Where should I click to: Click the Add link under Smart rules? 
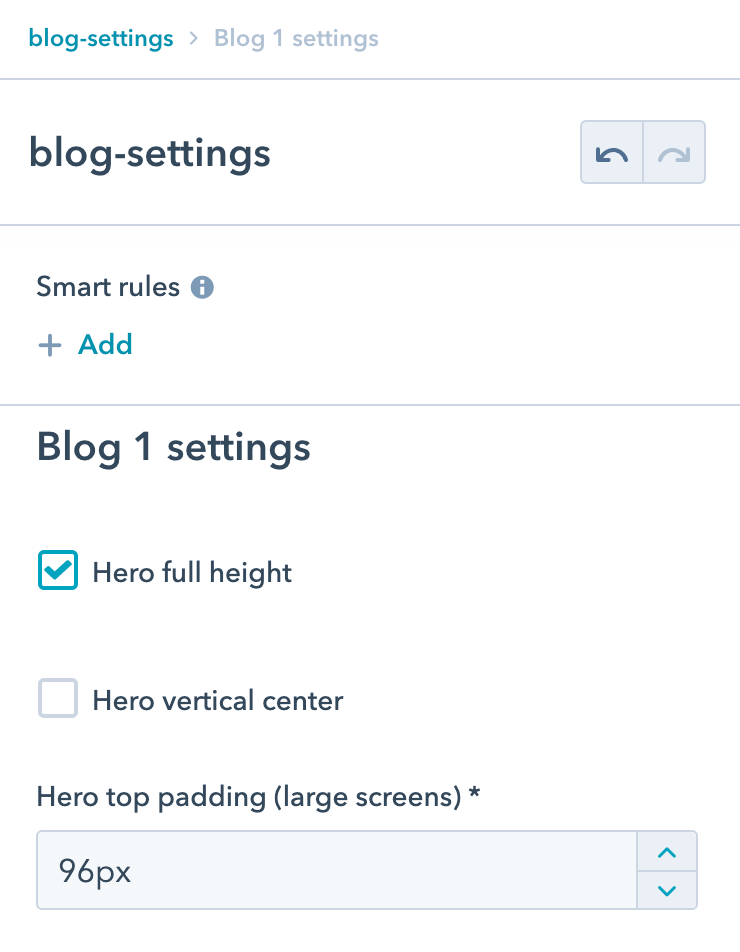(104, 344)
